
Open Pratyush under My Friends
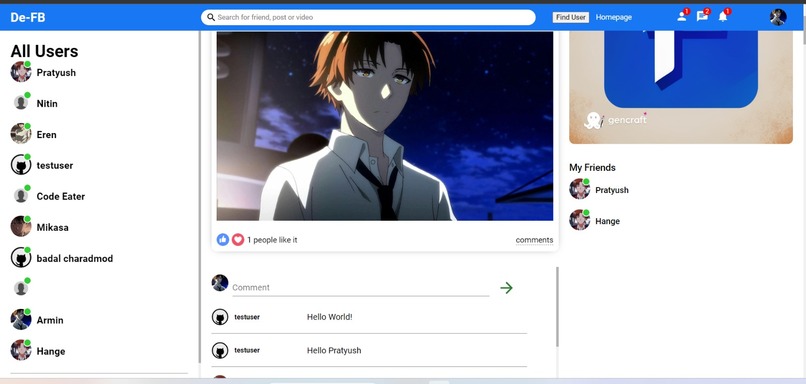612,190
